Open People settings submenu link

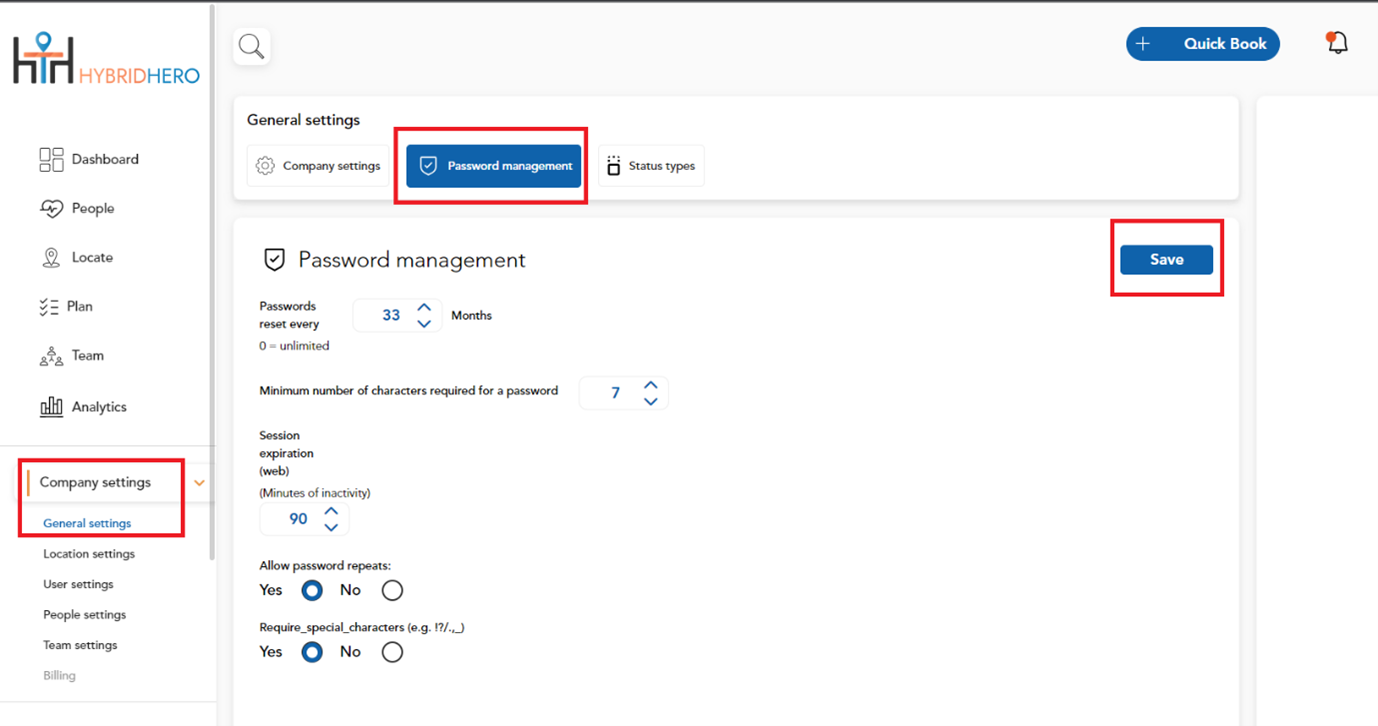click(x=85, y=615)
